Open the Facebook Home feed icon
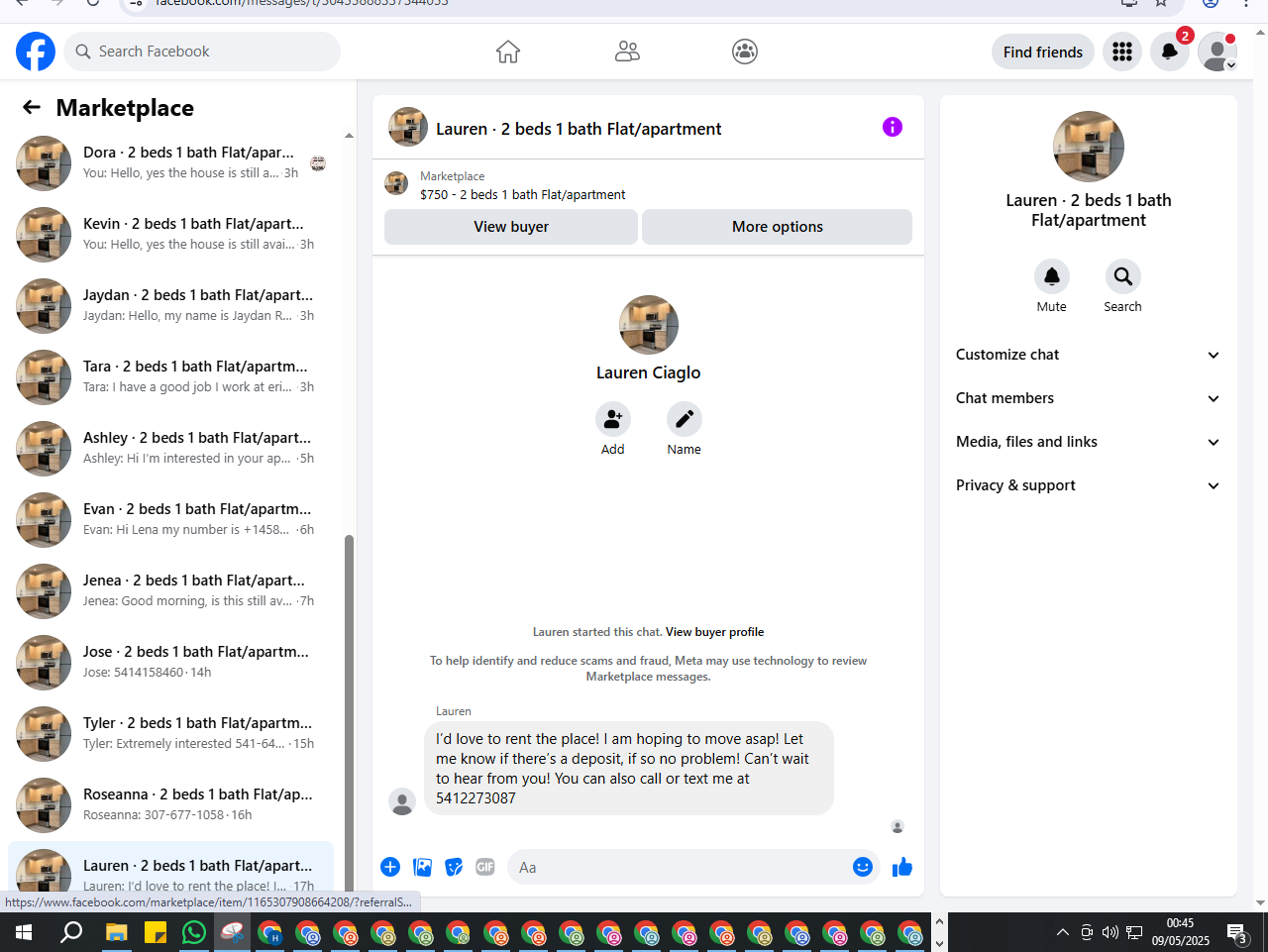The width and height of the screenshot is (1268, 952). pos(508,52)
